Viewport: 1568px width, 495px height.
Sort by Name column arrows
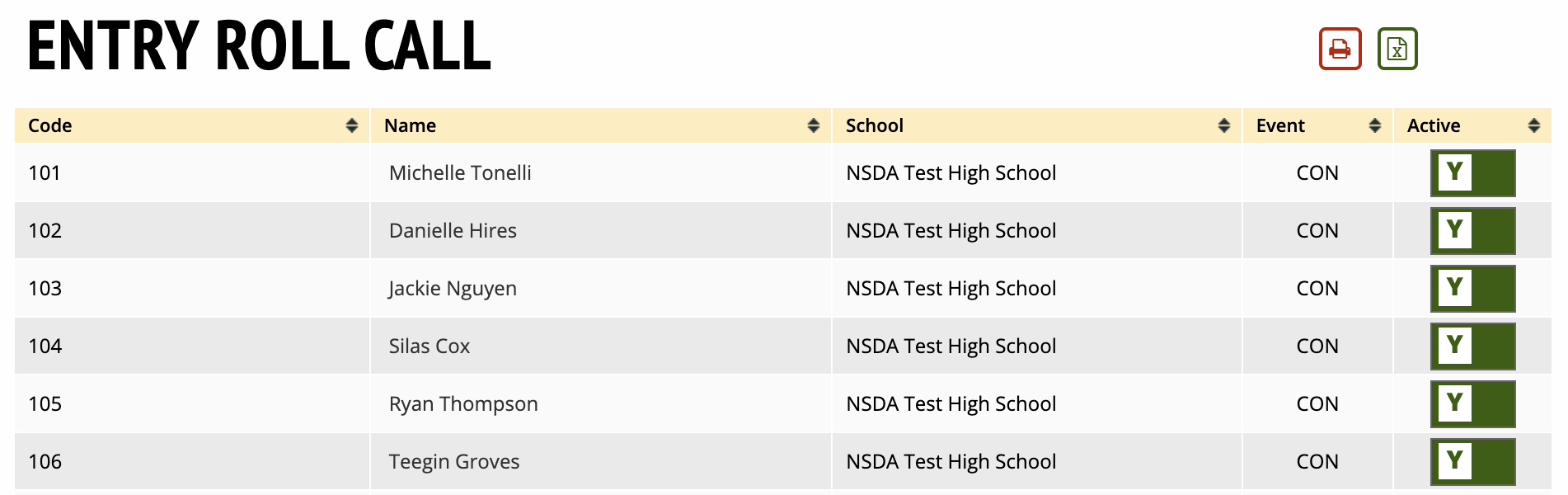[814, 125]
